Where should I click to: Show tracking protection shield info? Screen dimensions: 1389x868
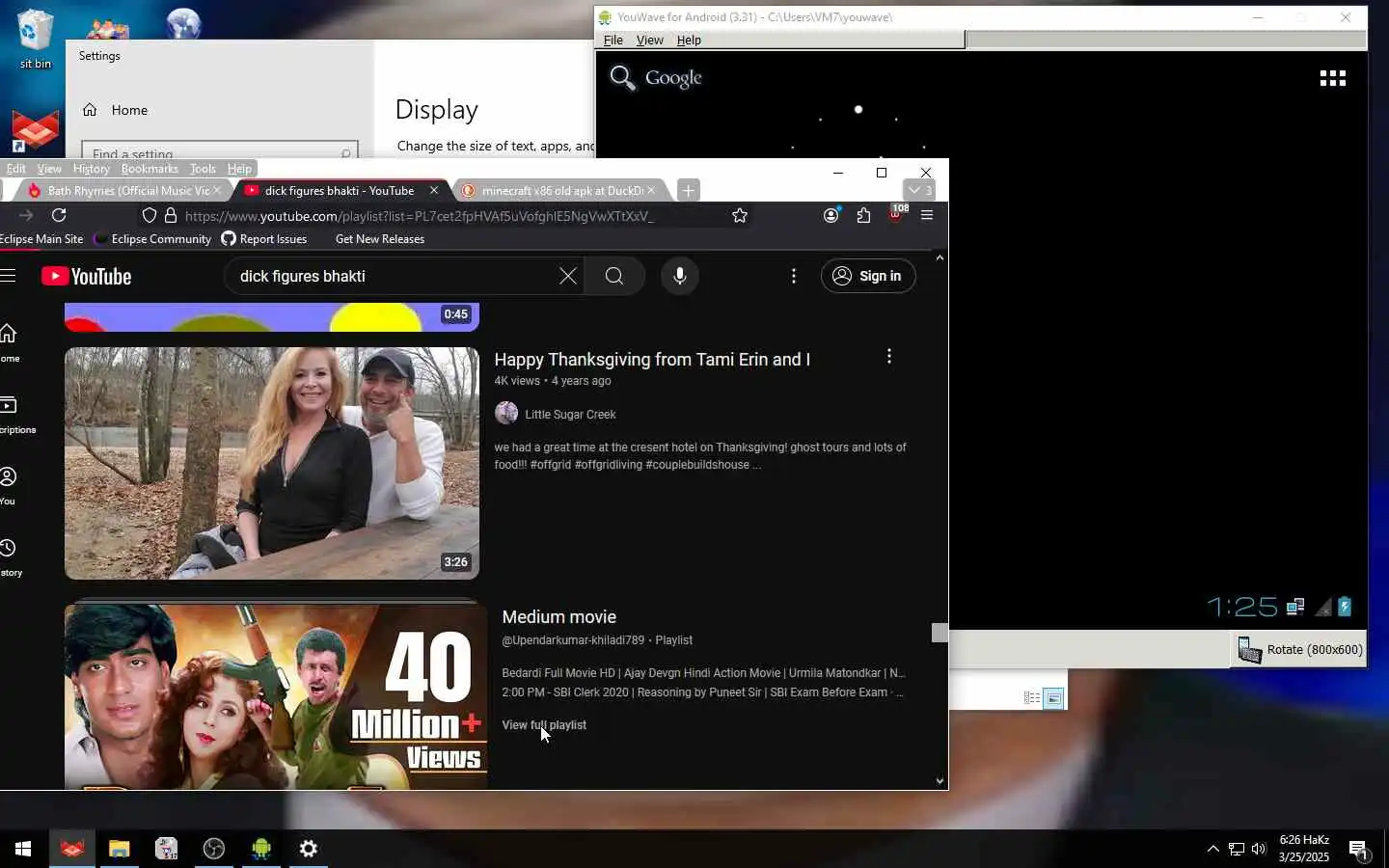pyautogui.click(x=149, y=215)
